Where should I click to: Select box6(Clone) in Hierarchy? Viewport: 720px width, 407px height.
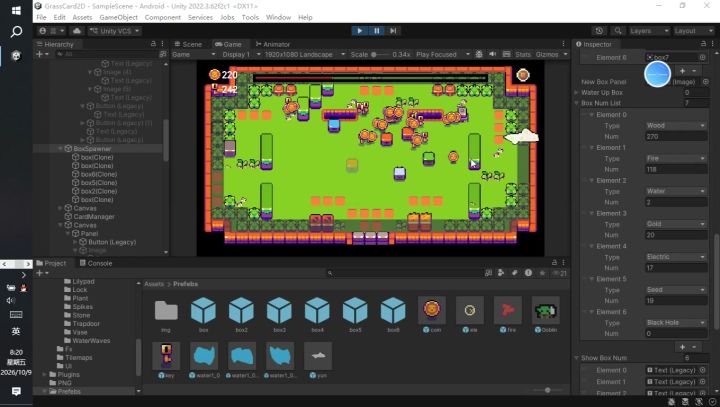[x=99, y=174]
